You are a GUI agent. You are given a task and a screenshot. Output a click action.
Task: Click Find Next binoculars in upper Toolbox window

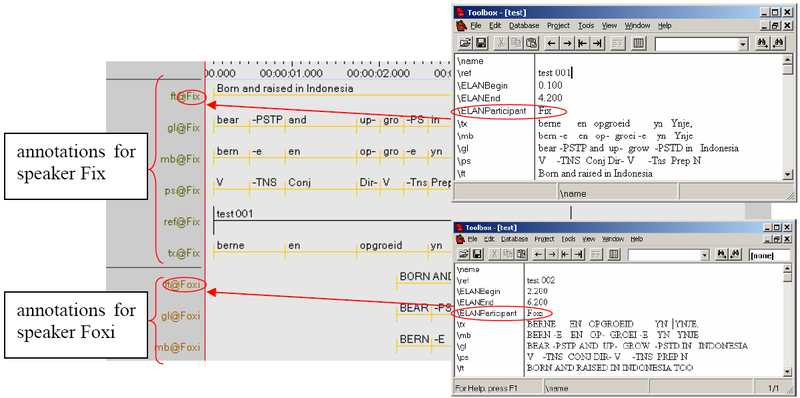(x=762, y=43)
